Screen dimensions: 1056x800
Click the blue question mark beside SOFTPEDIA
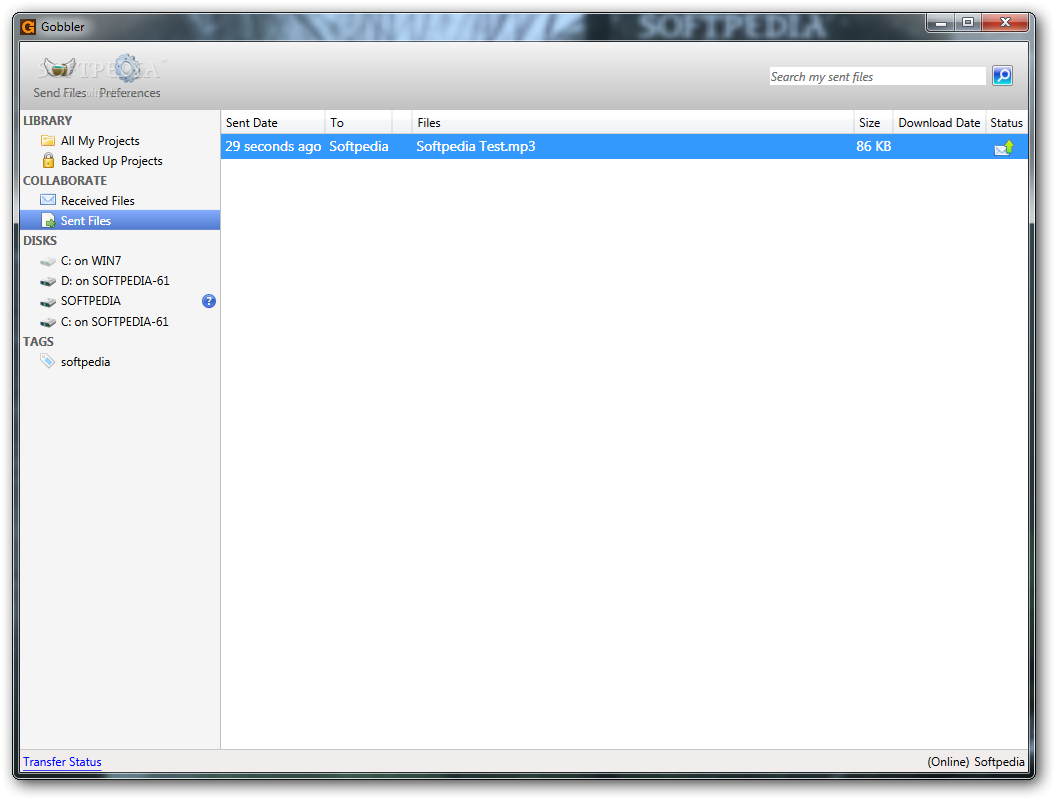click(x=209, y=301)
